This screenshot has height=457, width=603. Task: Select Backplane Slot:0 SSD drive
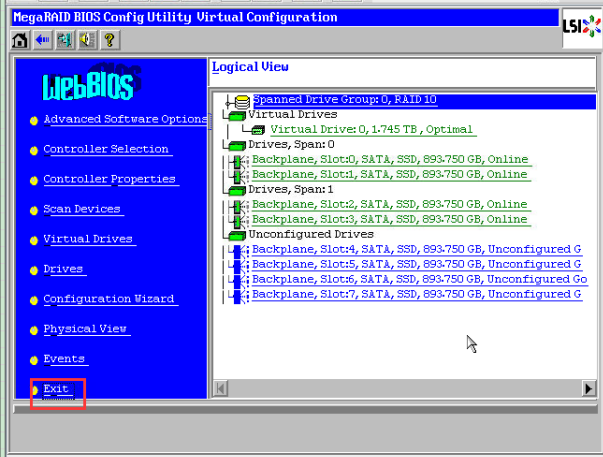point(389,160)
